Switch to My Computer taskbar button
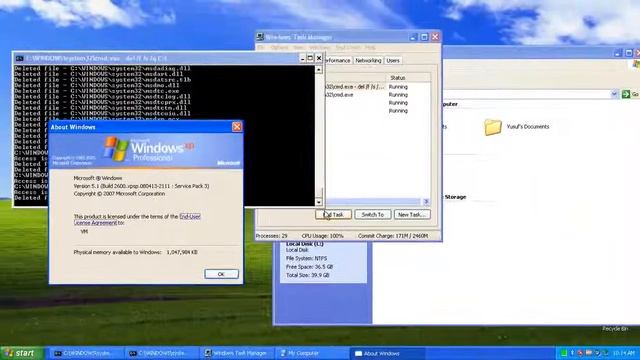 click(311, 353)
